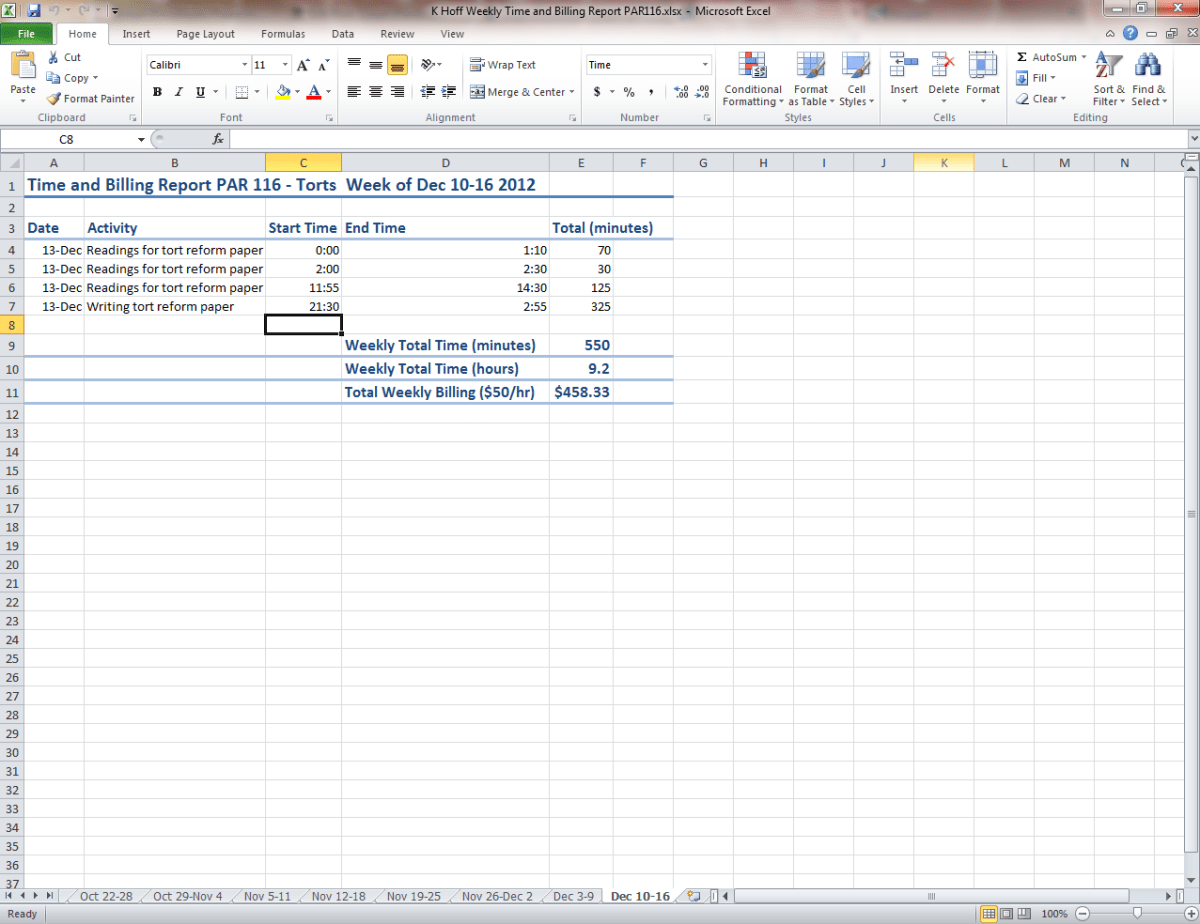The width and height of the screenshot is (1200, 924).
Task: Click the green File button
Action: pos(27,34)
